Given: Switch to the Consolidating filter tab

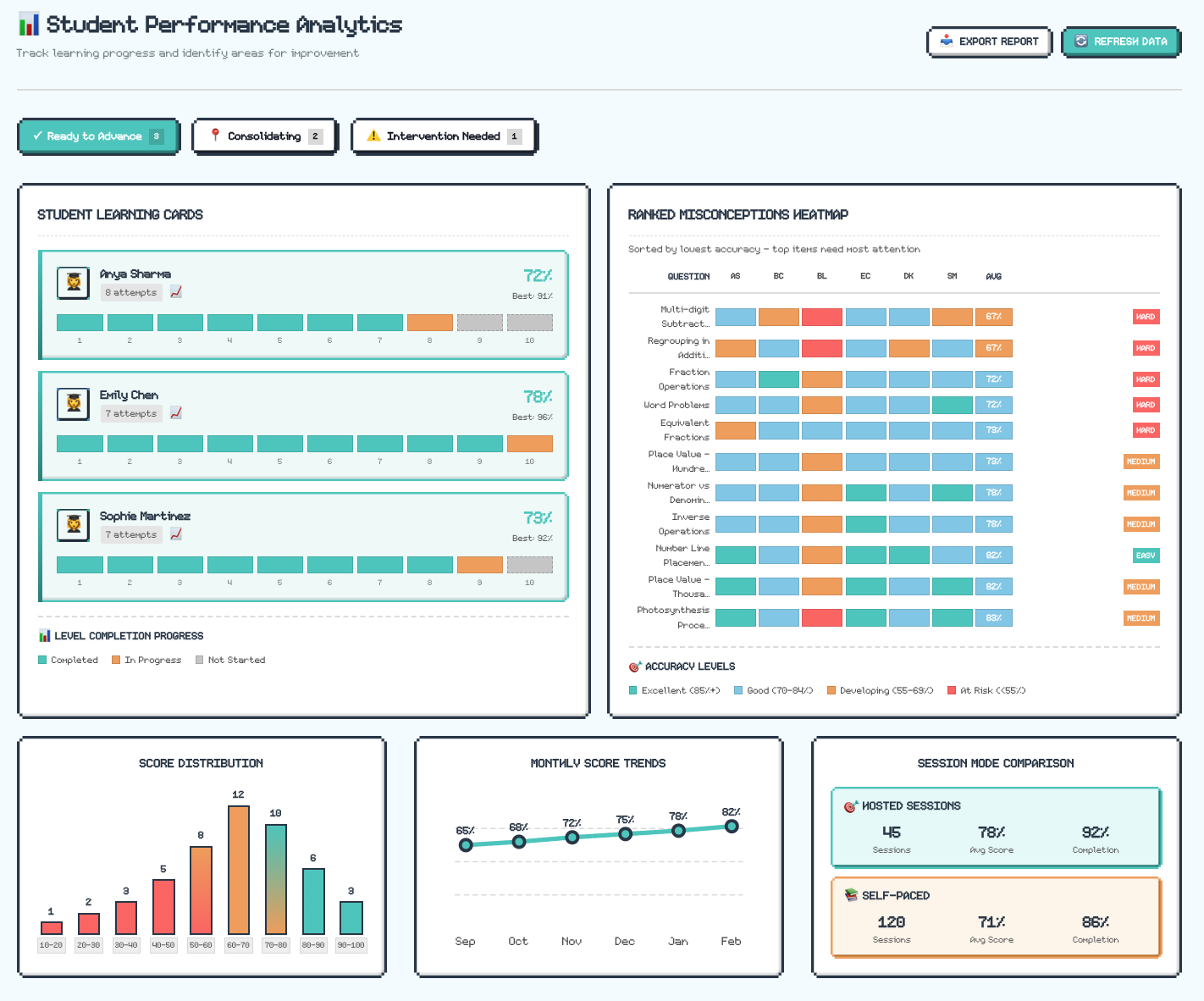Looking at the screenshot, I should [x=265, y=136].
